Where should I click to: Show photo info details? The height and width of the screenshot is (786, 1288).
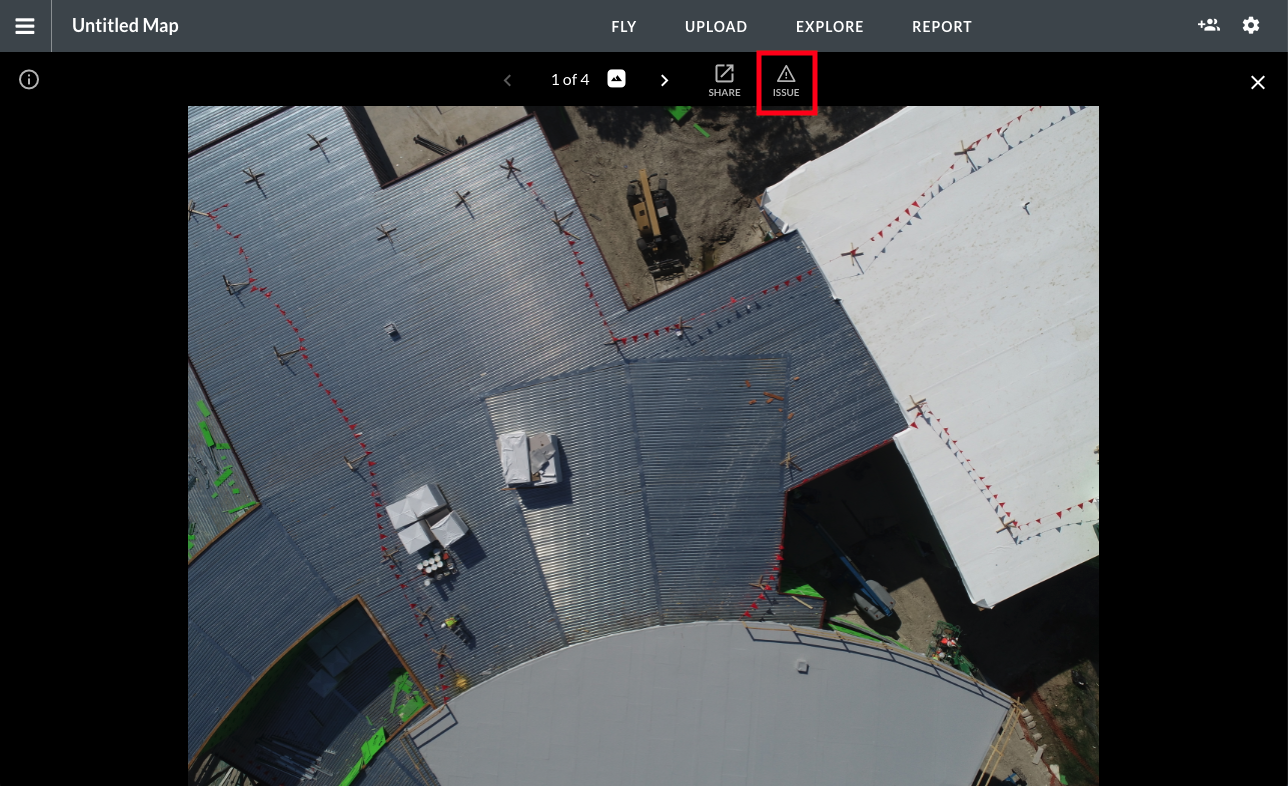[29, 80]
